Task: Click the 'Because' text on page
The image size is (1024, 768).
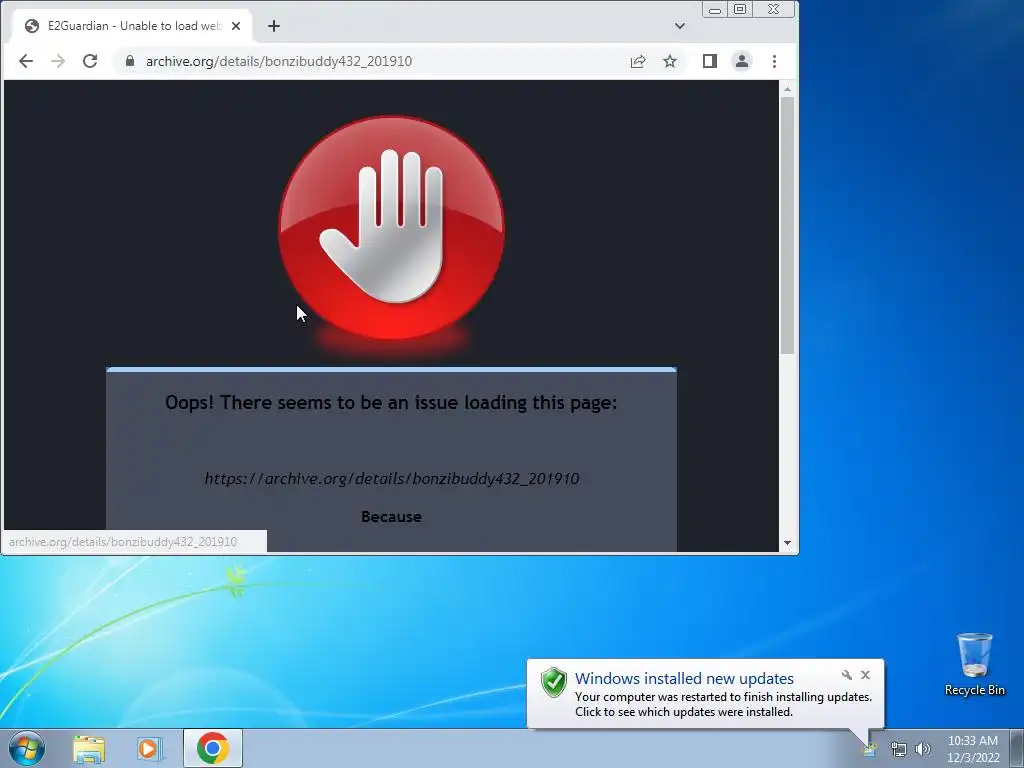Action: pos(391,517)
